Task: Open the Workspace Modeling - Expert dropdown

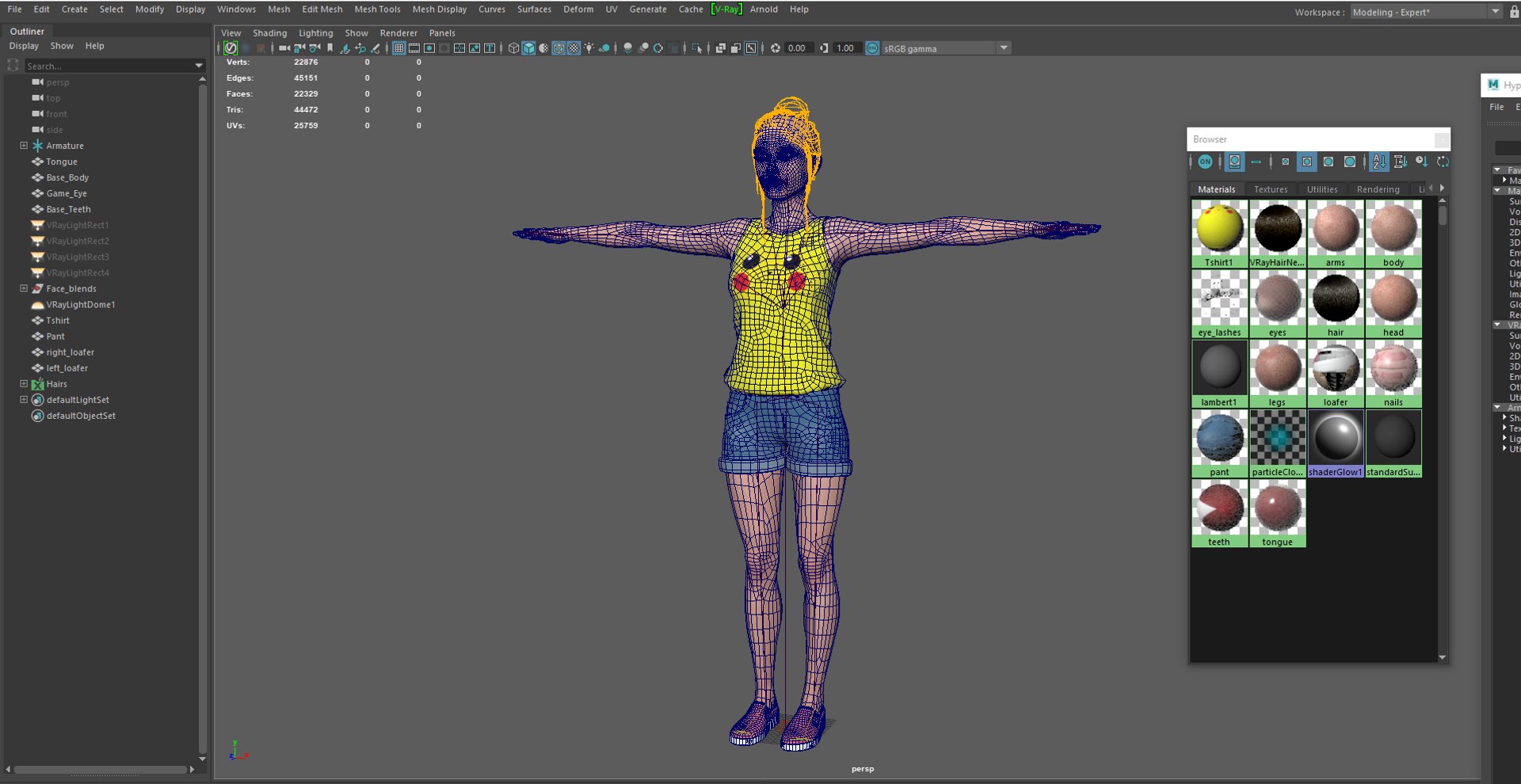Action: tap(1495, 12)
